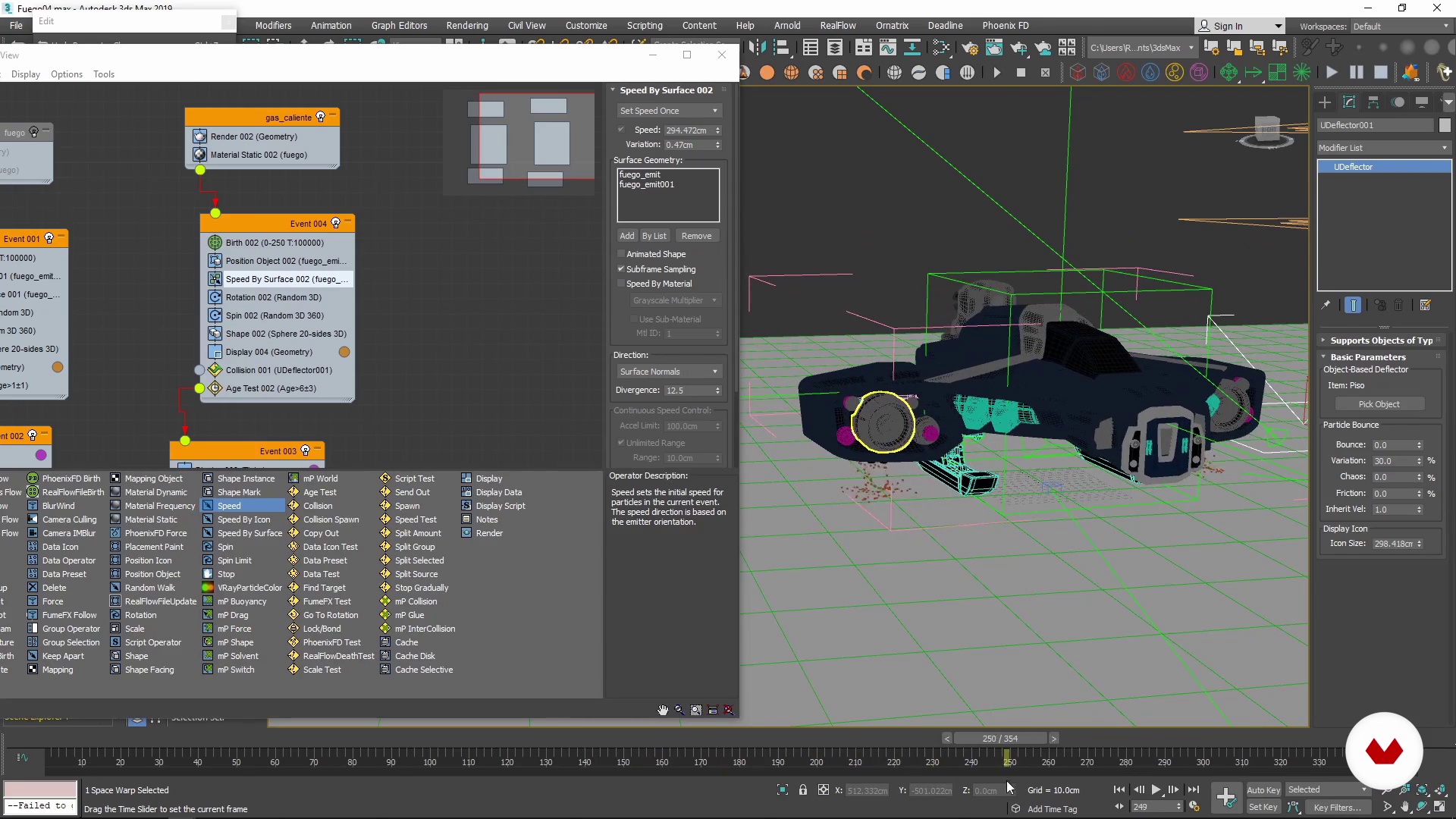Click the Key Mode toggle icon

click(x=1120, y=807)
